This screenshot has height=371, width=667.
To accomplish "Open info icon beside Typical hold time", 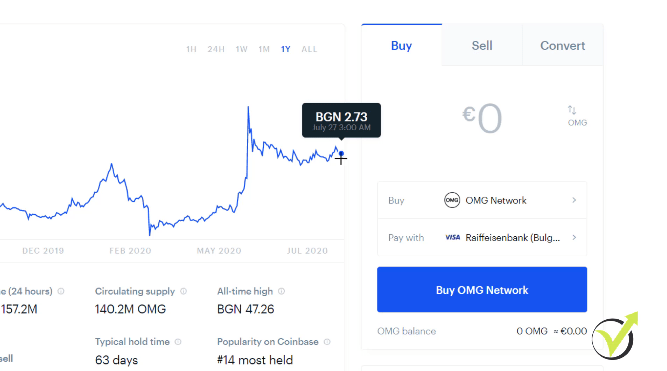I will click(178, 342).
